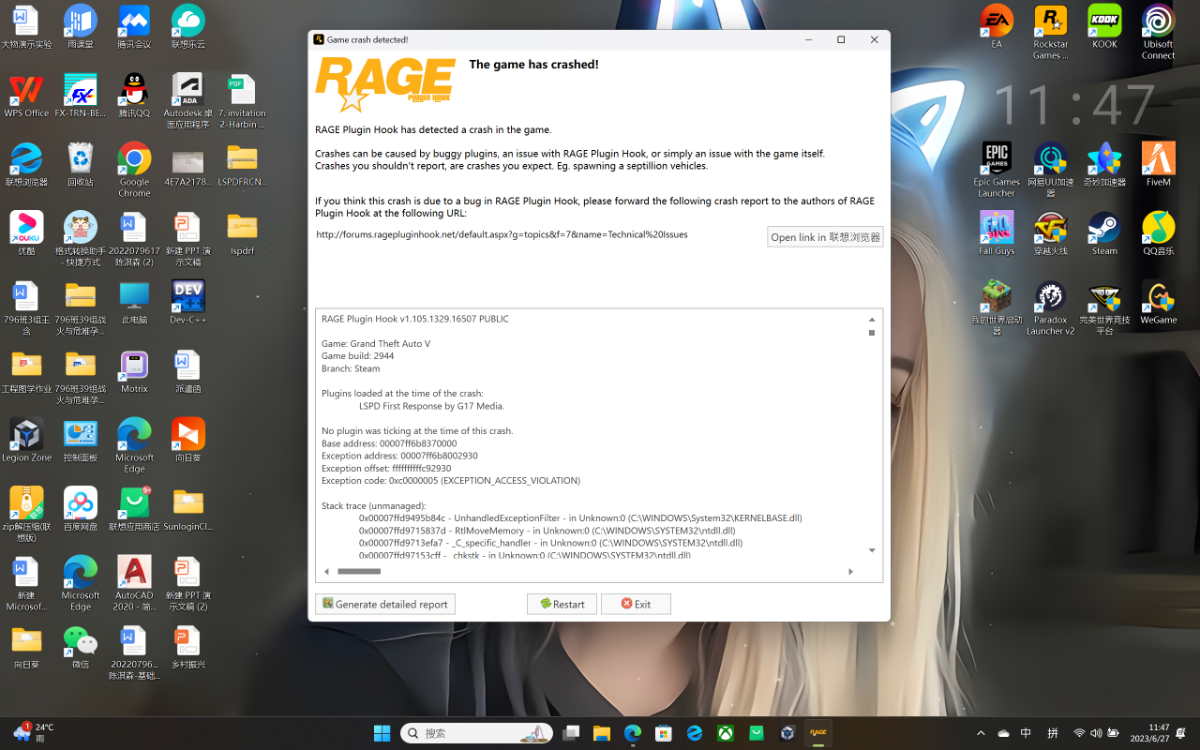The width and height of the screenshot is (1200, 750).
Task: Open the 腾讯QQ penguin shortcut
Action: click(134, 96)
